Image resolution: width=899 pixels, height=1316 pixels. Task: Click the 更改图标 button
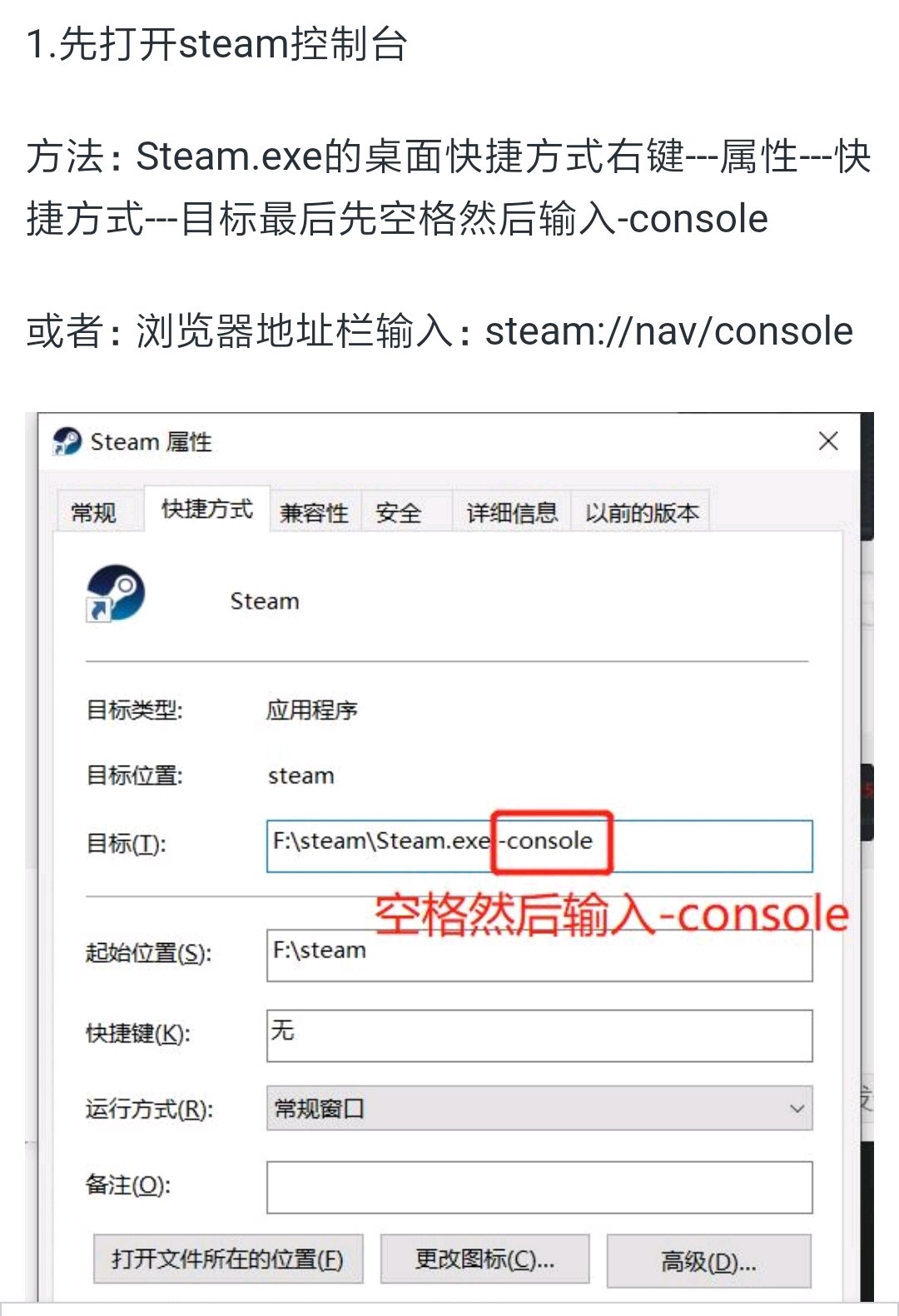click(485, 1259)
